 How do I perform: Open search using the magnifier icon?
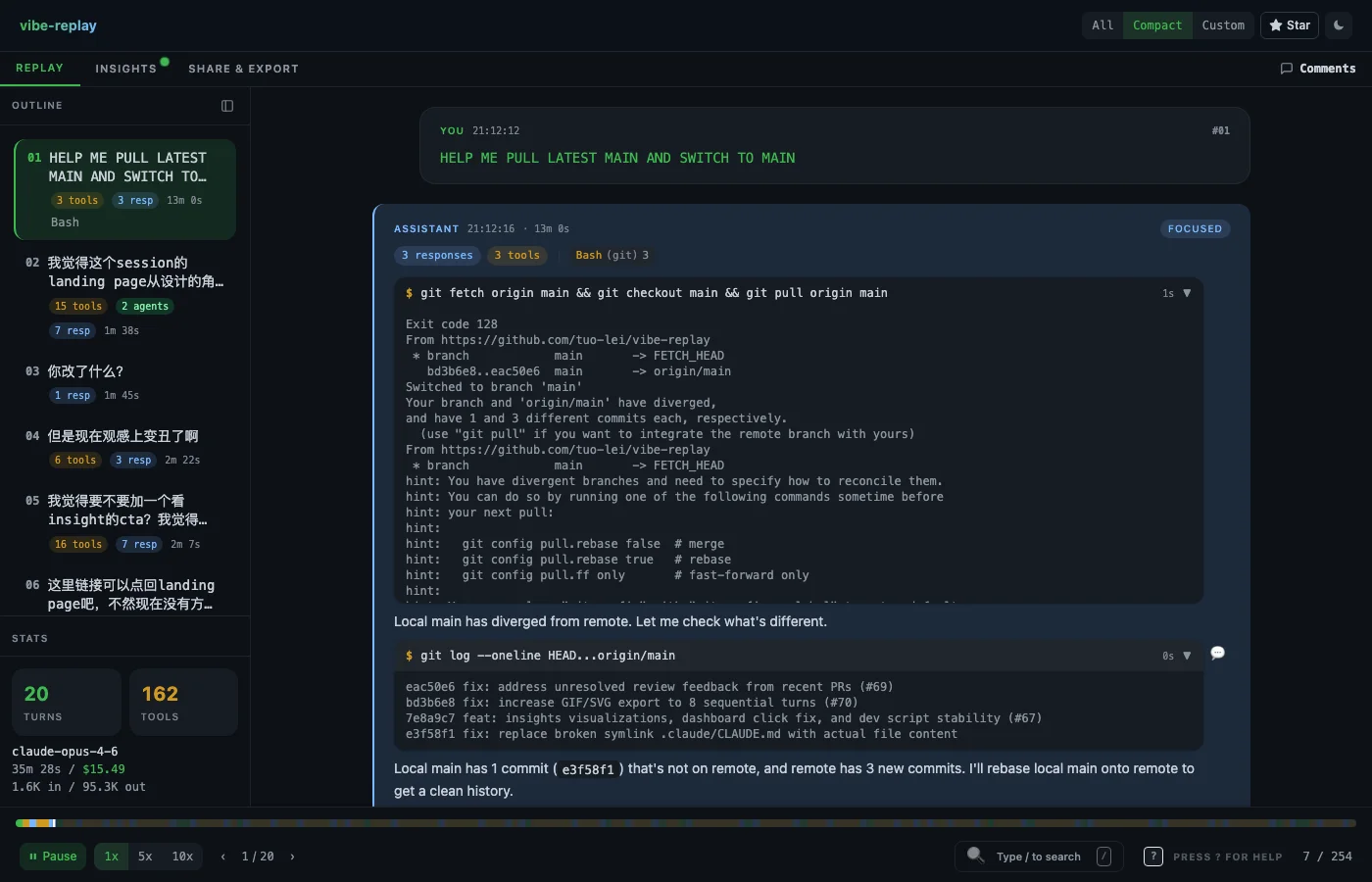pos(976,856)
